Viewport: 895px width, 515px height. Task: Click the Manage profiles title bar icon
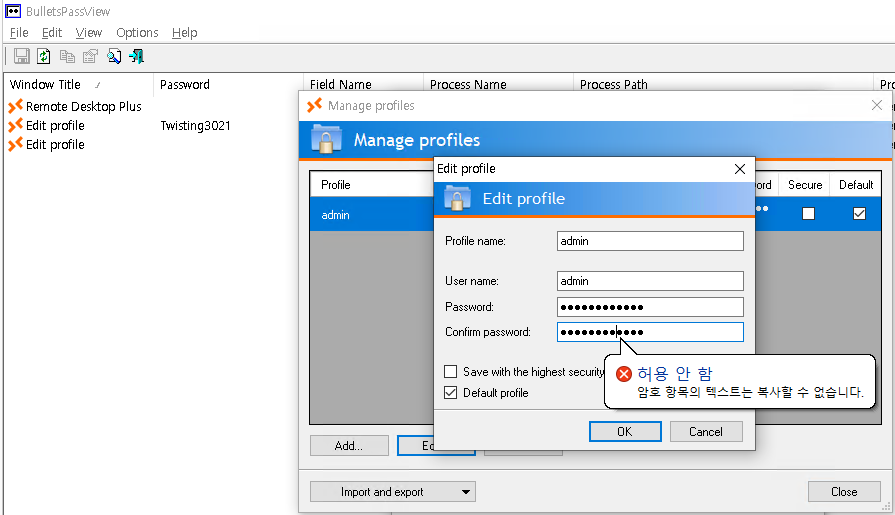coord(315,105)
